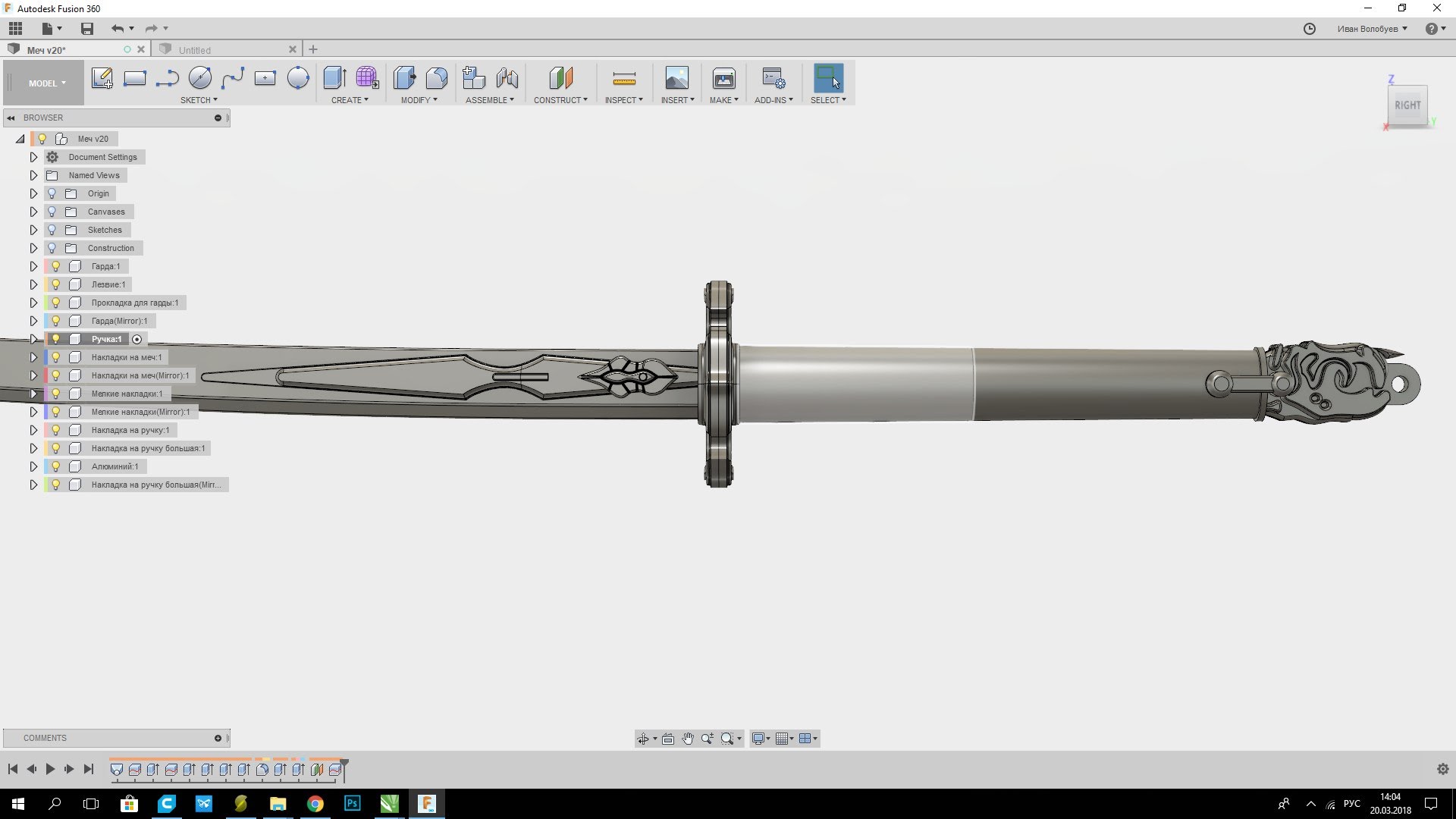Click the Create Sketch icon
The image size is (1456, 819).
click(102, 78)
